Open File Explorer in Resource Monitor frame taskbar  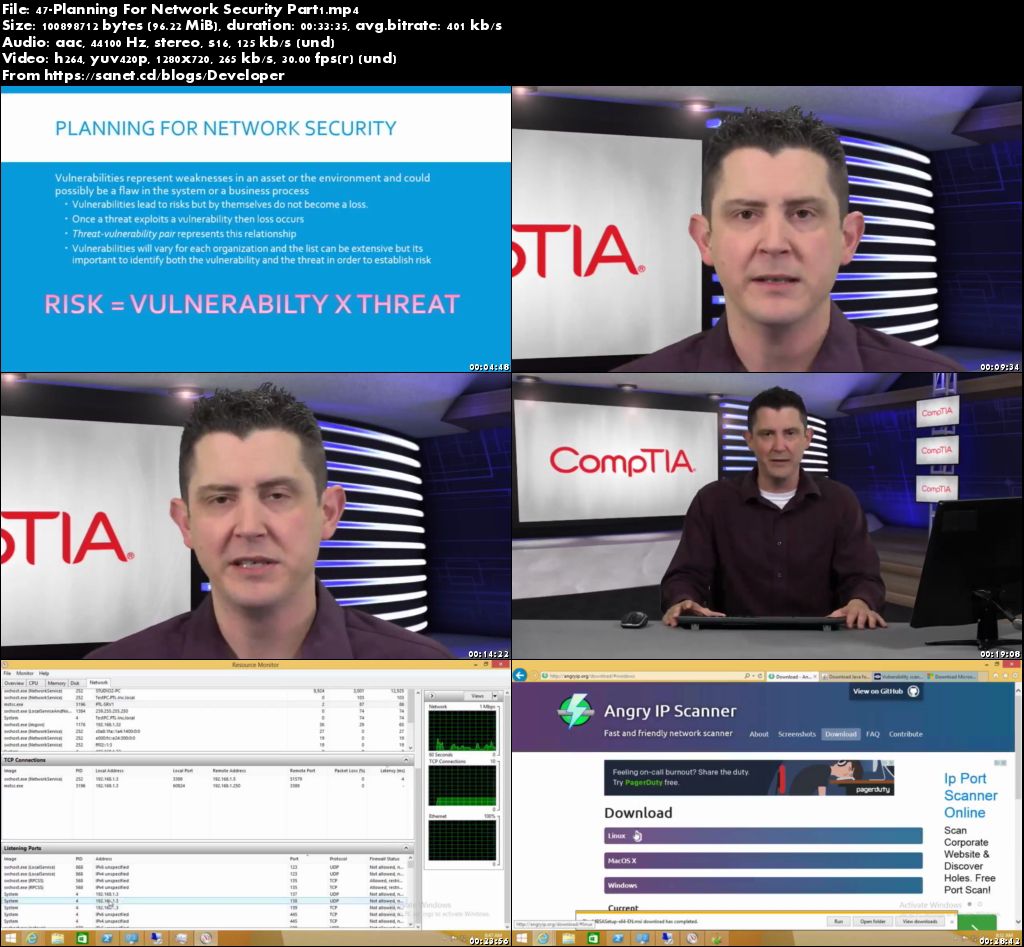pyautogui.click(x=57, y=939)
